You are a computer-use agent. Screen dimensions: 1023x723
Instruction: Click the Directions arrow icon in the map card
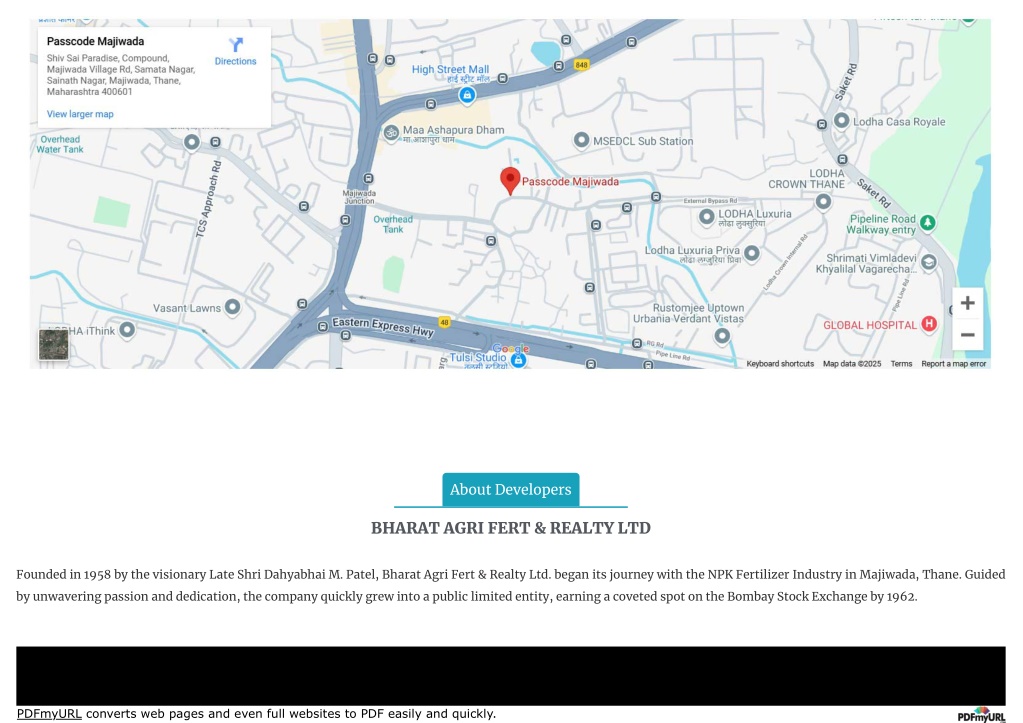(x=236, y=44)
